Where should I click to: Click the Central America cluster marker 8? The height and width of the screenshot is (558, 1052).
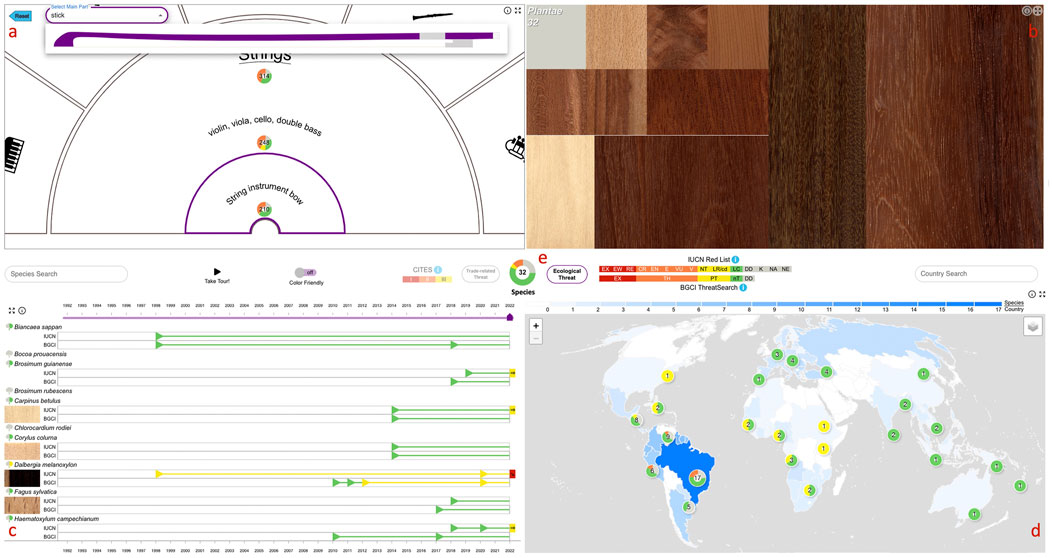coord(635,421)
